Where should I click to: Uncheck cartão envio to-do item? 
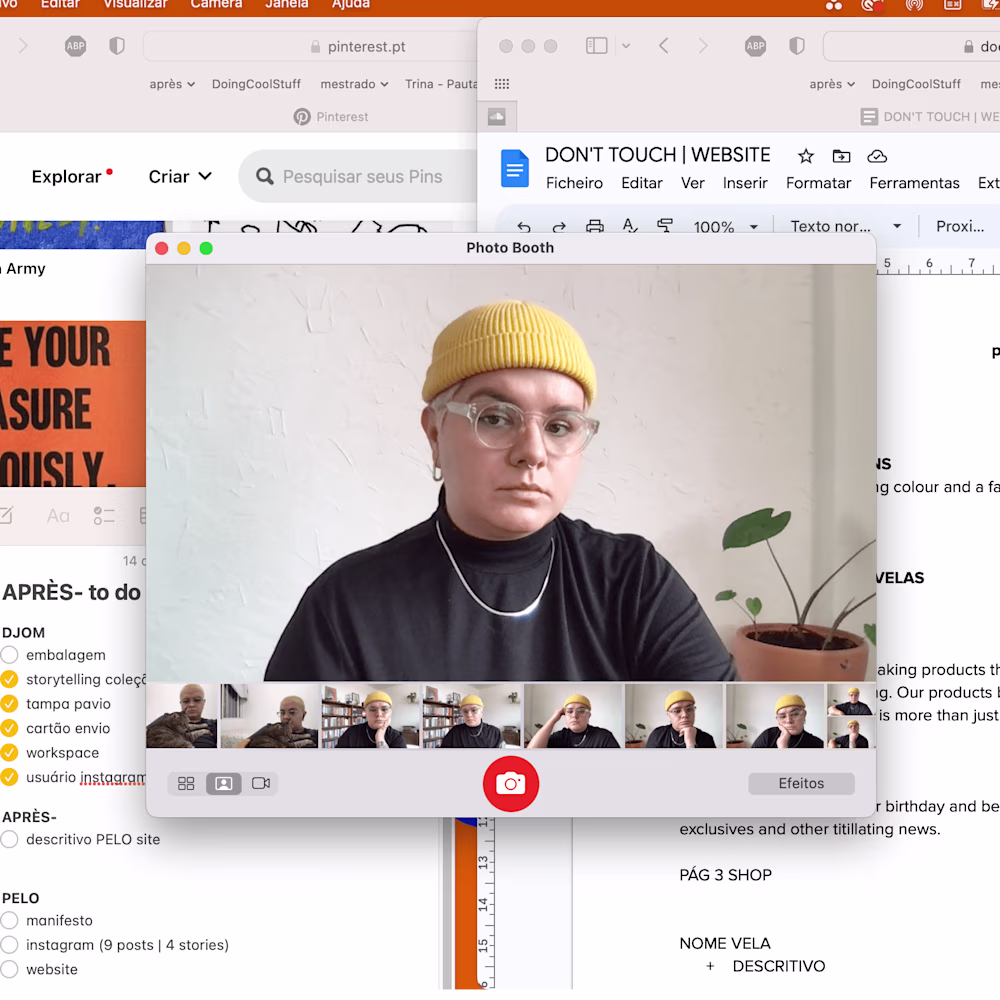(10, 728)
